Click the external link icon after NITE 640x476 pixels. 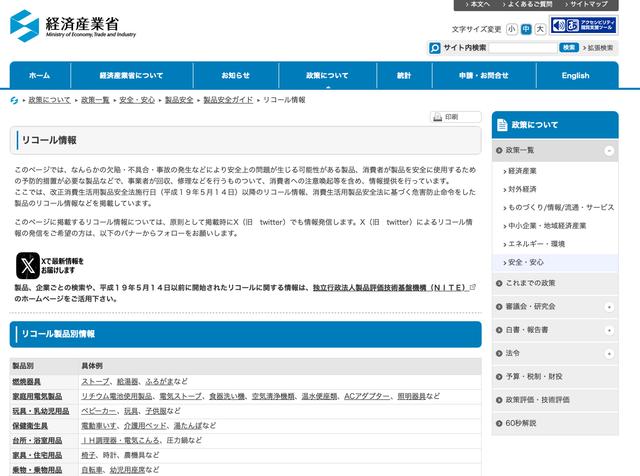tap(473, 287)
